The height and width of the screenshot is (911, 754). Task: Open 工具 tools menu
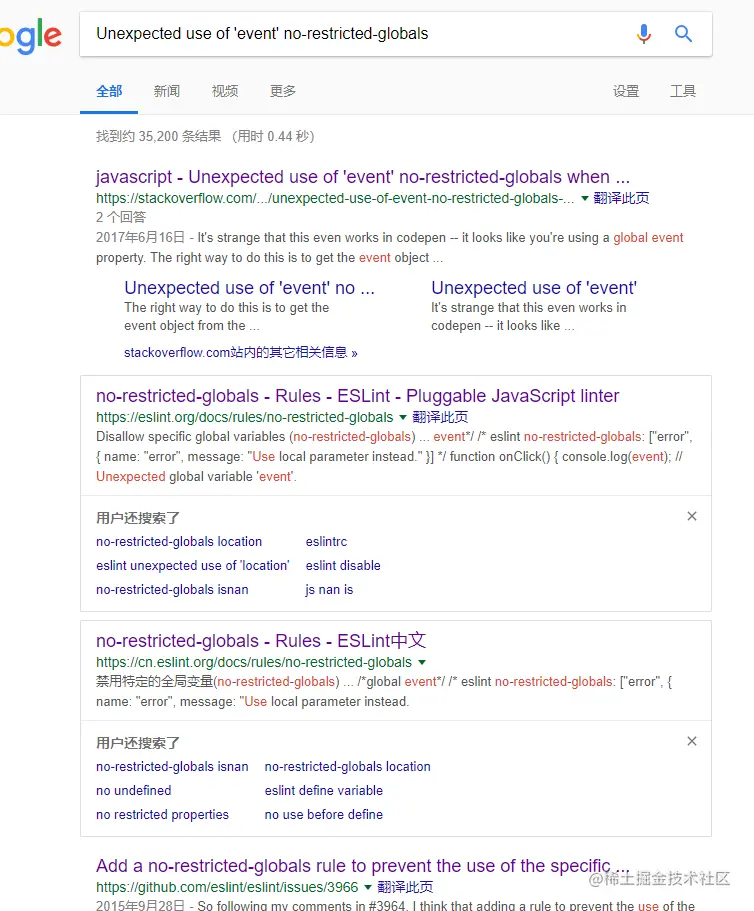pyautogui.click(x=683, y=91)
